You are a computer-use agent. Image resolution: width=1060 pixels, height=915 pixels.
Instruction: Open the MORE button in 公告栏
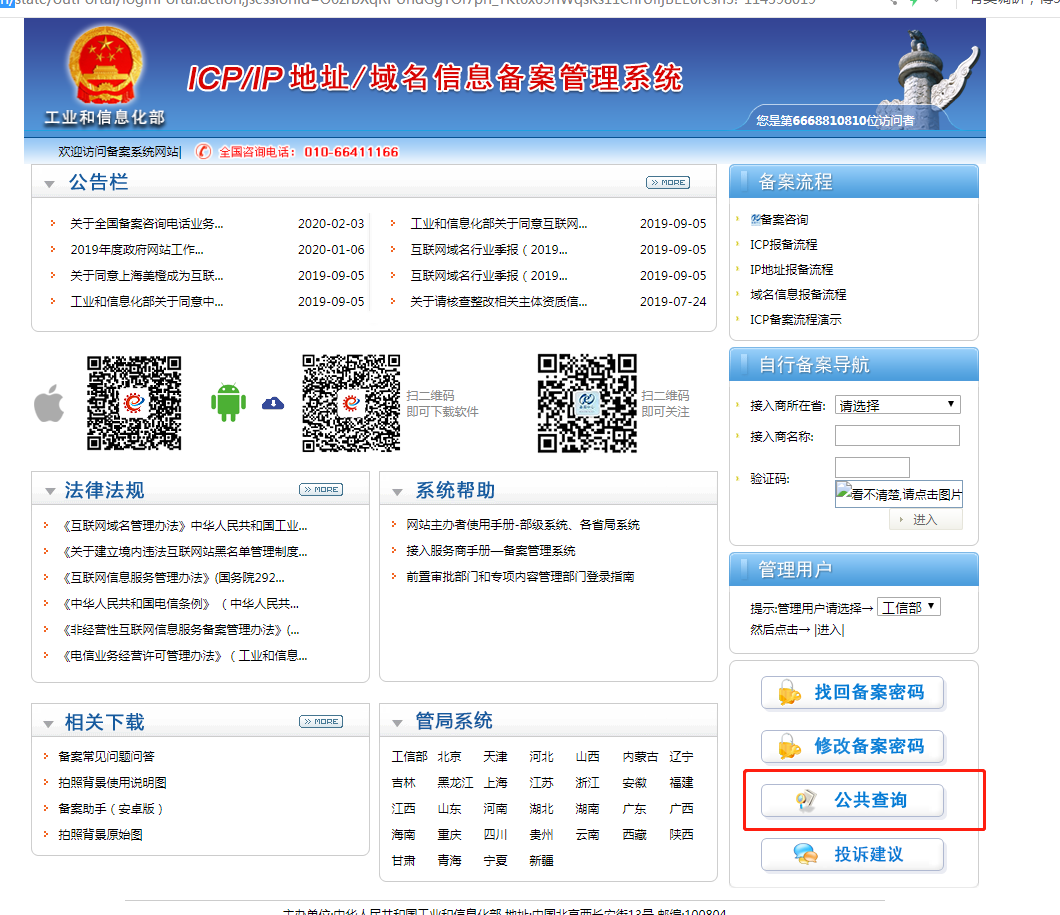(x=667, y=182)
